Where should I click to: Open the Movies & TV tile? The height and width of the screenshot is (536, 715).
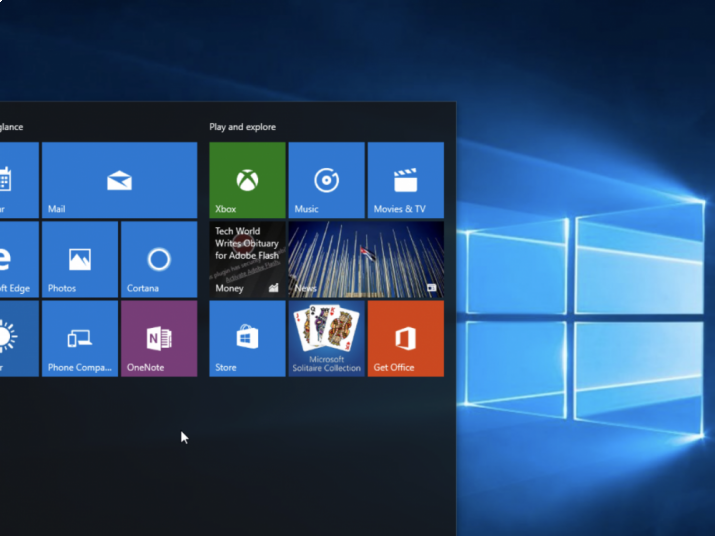coord(406,180)
